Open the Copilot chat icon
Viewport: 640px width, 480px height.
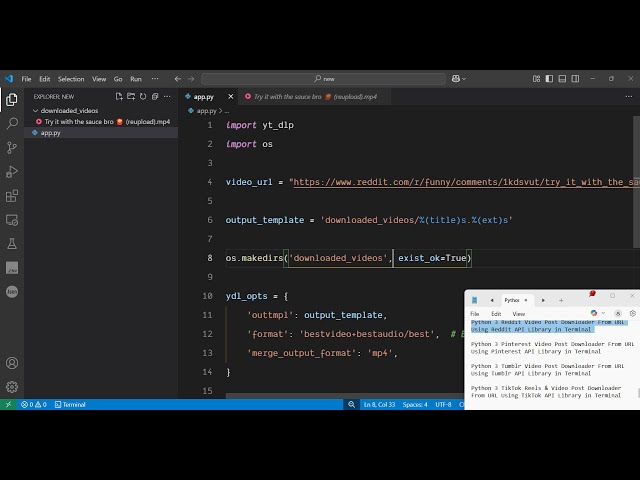(x=456, y=79)
